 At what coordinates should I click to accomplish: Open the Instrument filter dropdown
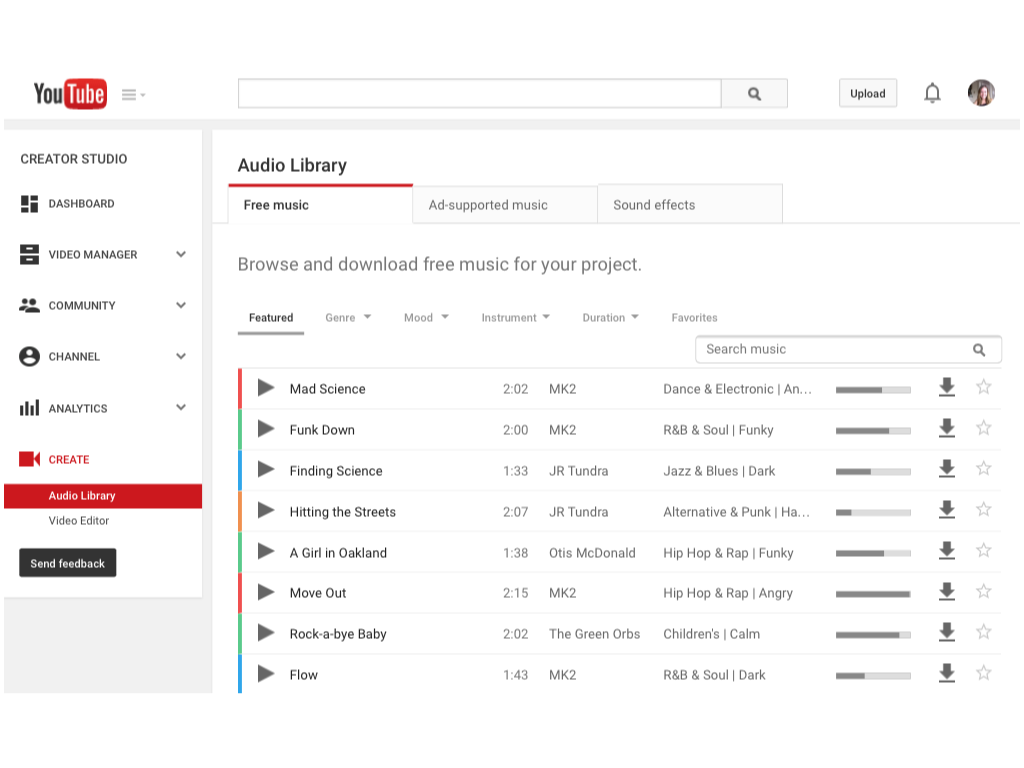pyautogui.click(x=515, y=318)
